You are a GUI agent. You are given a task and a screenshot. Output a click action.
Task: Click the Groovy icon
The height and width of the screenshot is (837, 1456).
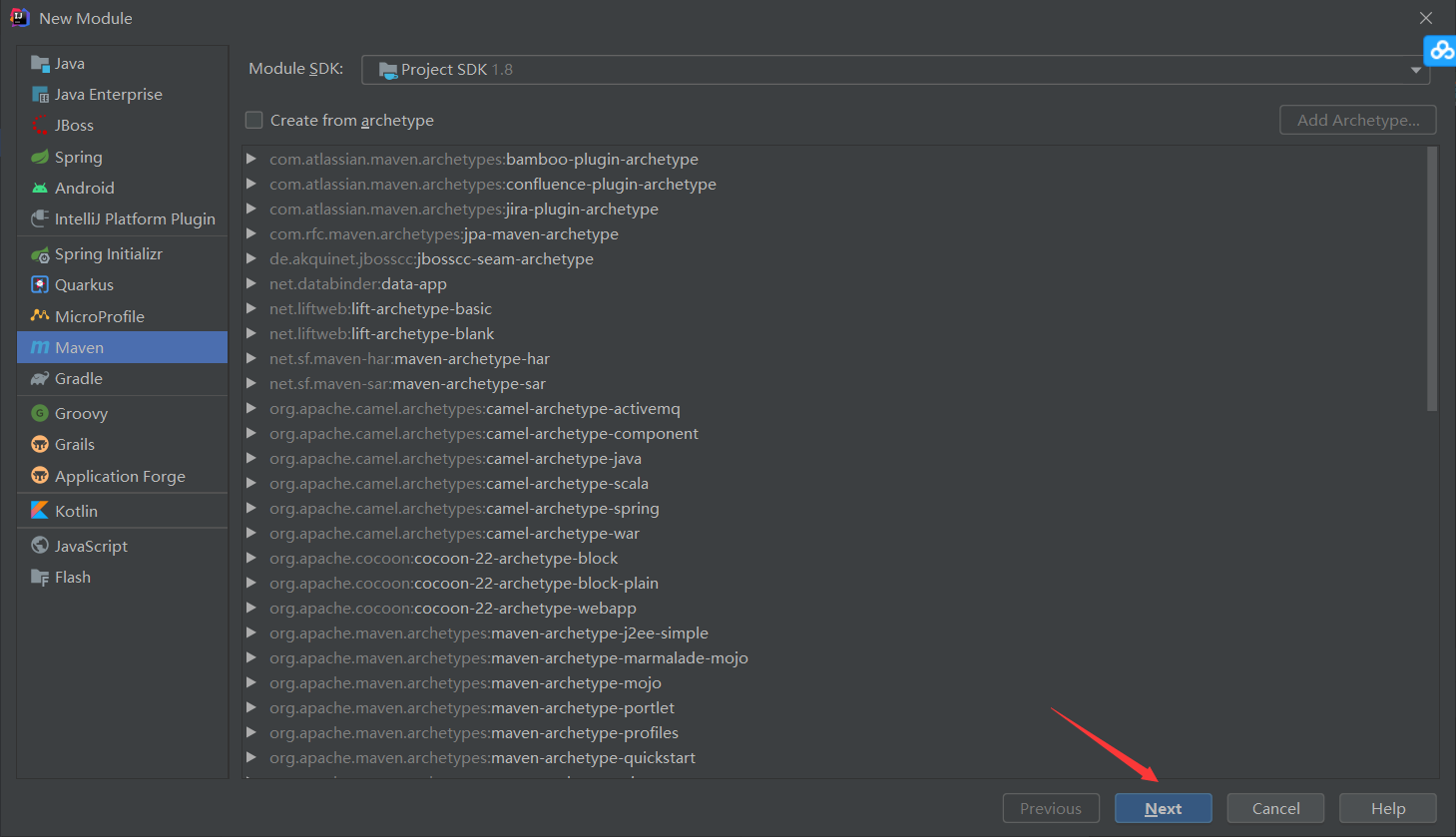pos(40,413)
